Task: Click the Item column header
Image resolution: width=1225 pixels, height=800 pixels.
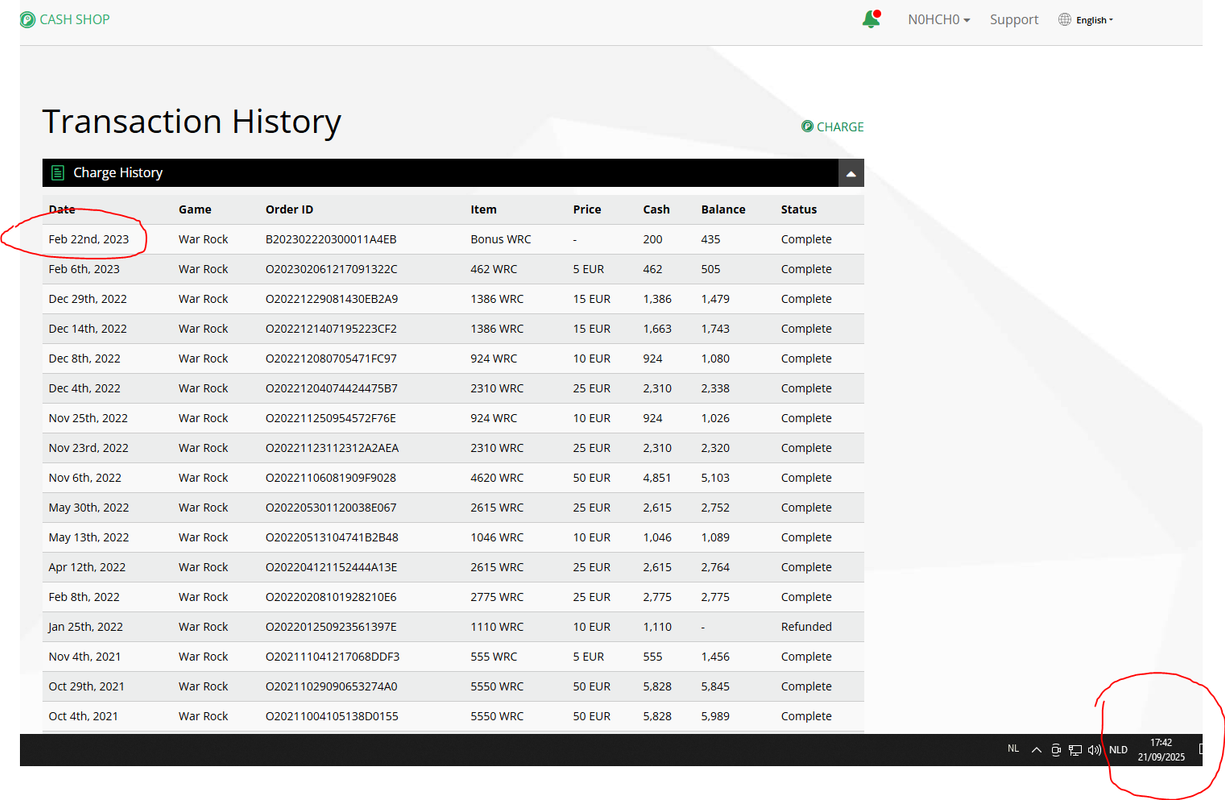Action: point(484,210)
